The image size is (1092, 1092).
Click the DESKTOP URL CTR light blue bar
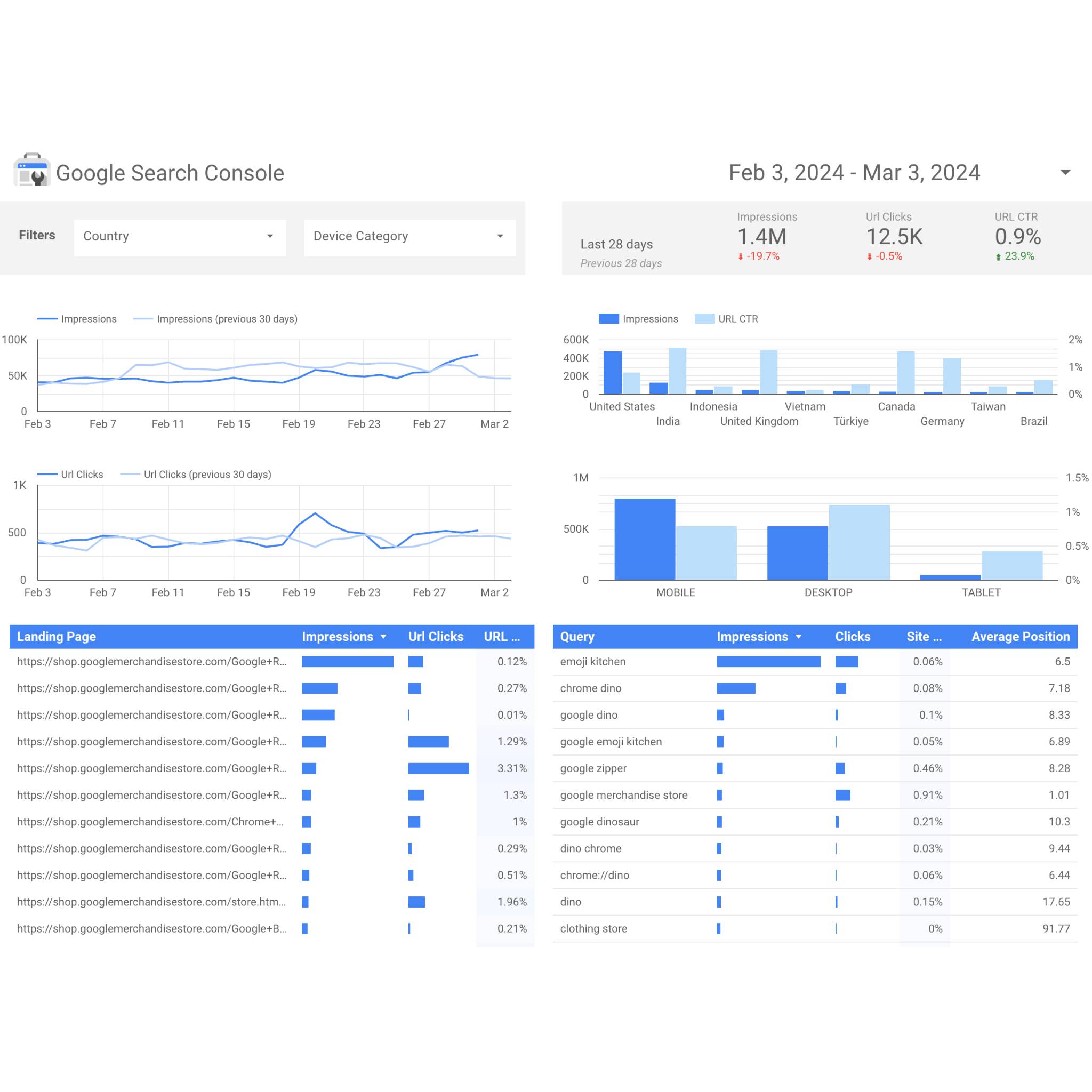pos(858,542)
